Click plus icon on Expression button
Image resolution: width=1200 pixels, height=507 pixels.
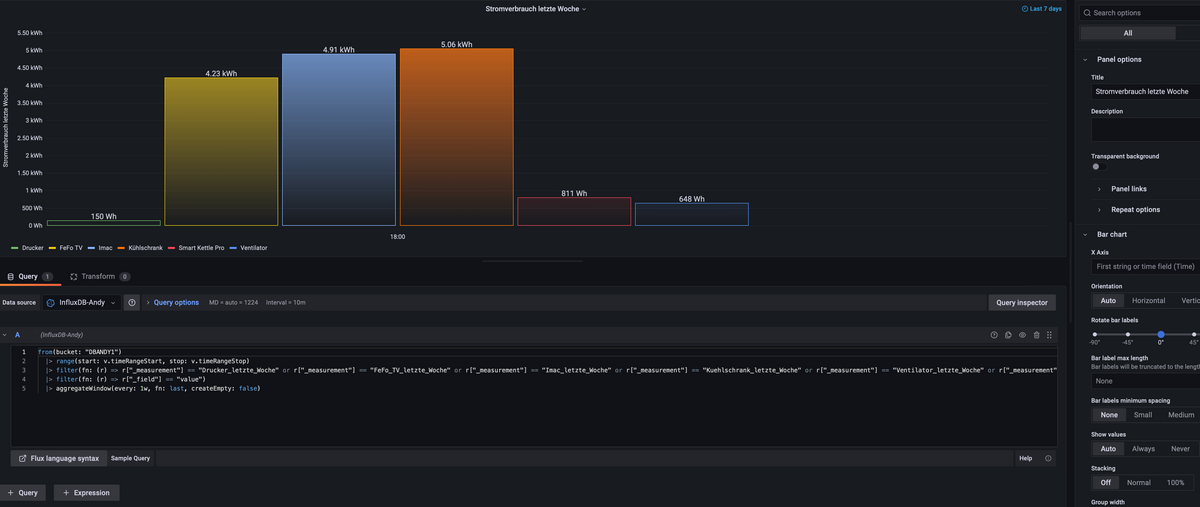click(66, 492)
